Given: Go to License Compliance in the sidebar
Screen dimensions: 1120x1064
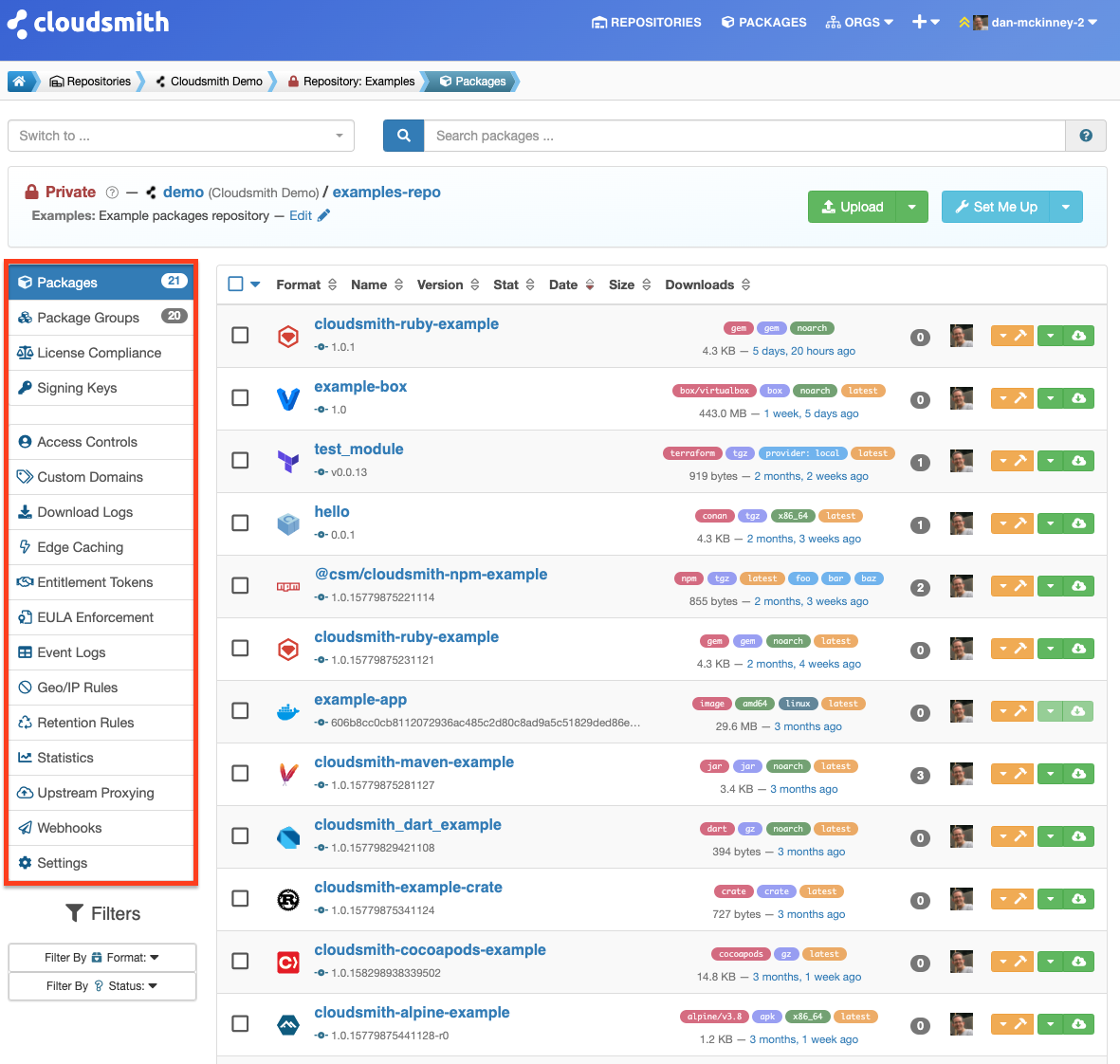Looking at the screenshot, I should tap(101, 353).
